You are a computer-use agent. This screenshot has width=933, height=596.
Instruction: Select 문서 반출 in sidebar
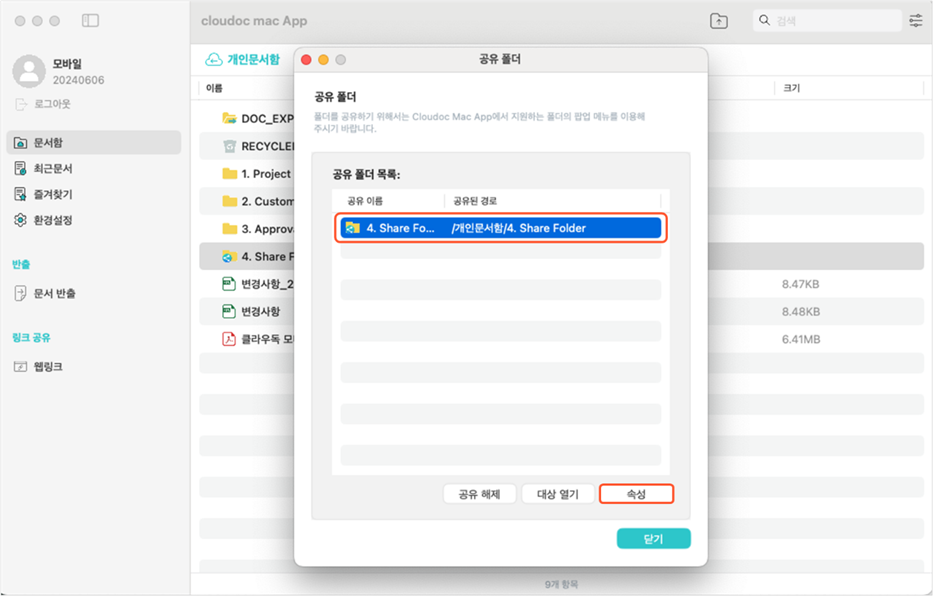[x=55, y=294]
